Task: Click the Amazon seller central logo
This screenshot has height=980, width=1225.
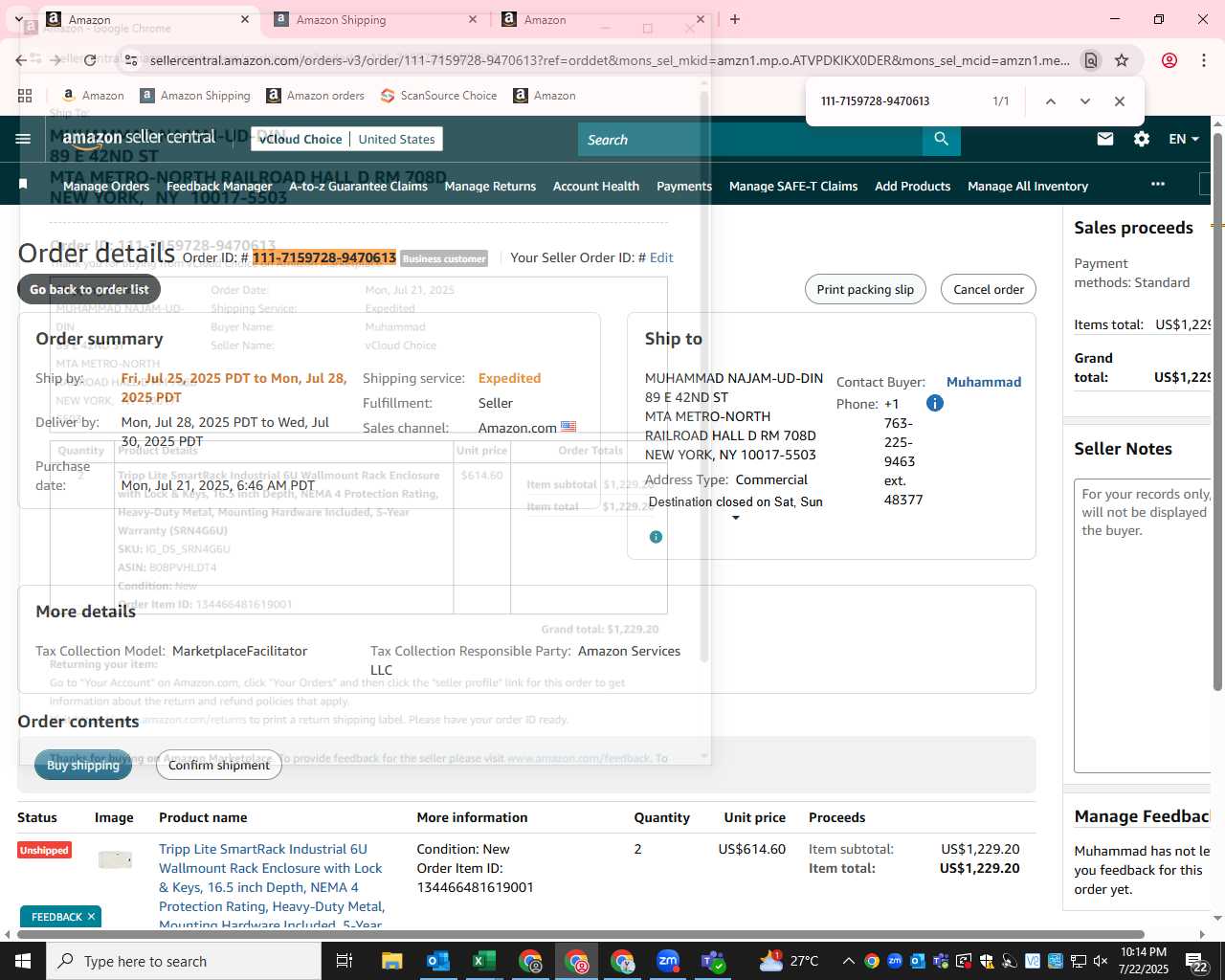Action: 139,138
